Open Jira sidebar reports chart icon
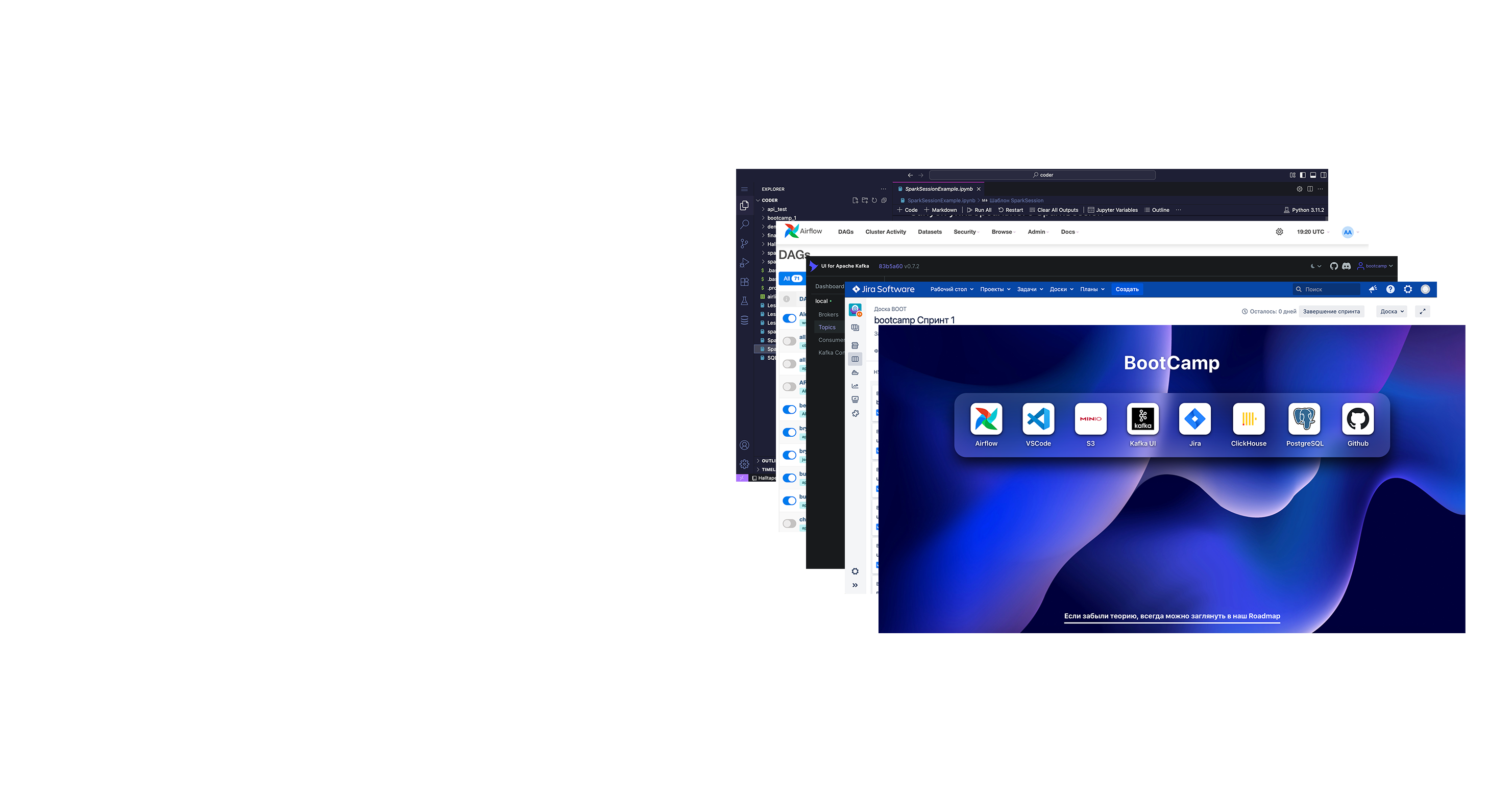 click(855, 386)
